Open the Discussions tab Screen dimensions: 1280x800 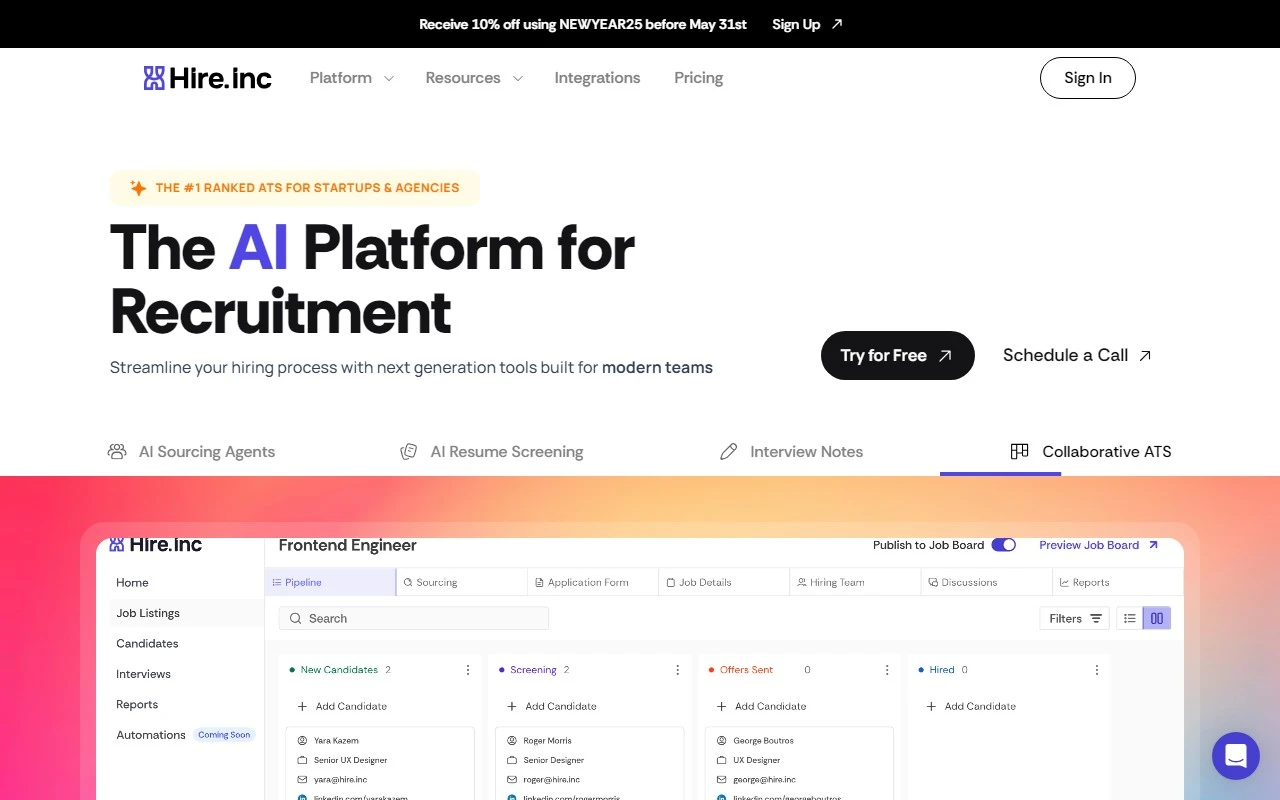click(x=986, y=582)
